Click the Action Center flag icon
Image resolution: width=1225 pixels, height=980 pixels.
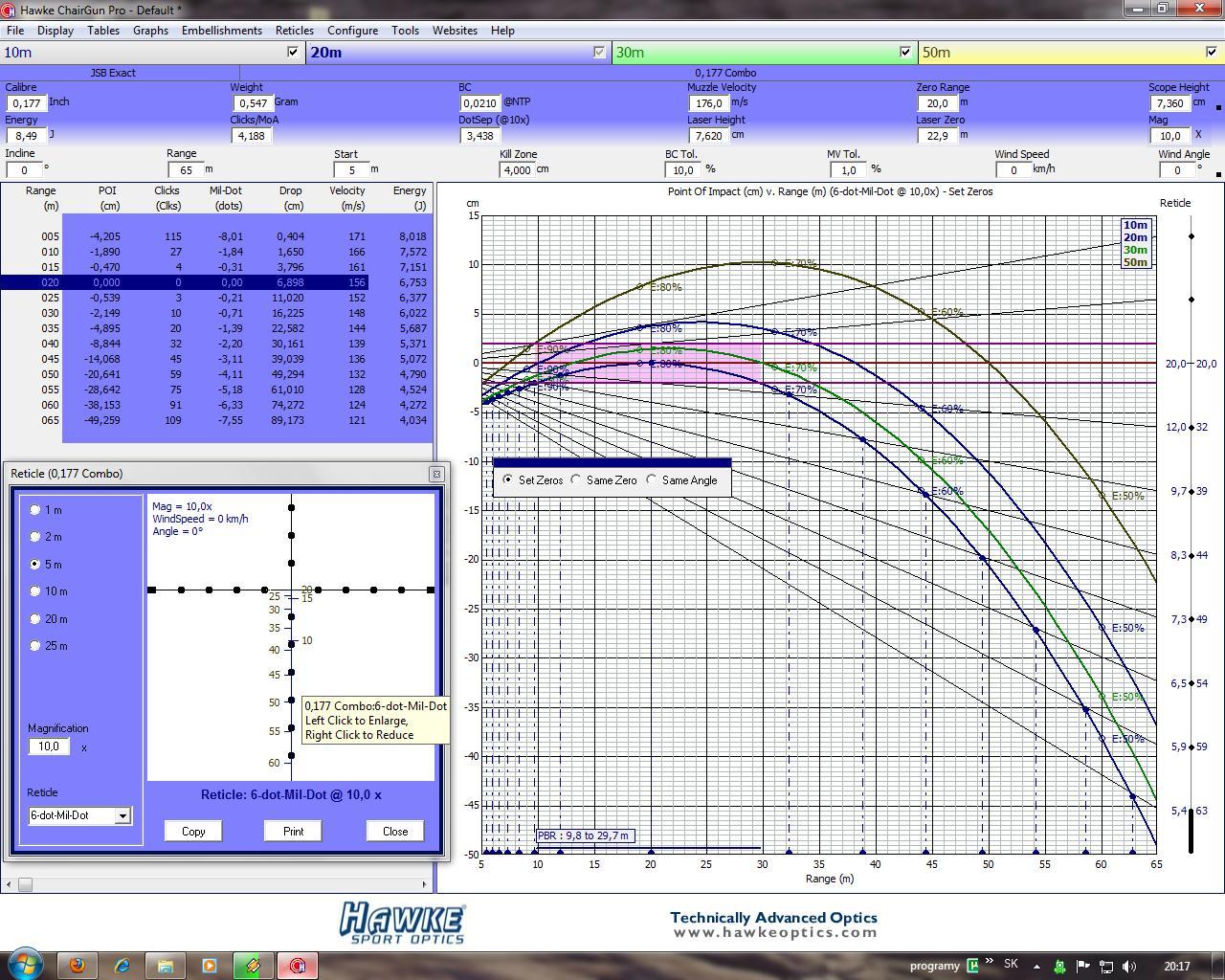pyautogui.click(x=1083, y=966)
